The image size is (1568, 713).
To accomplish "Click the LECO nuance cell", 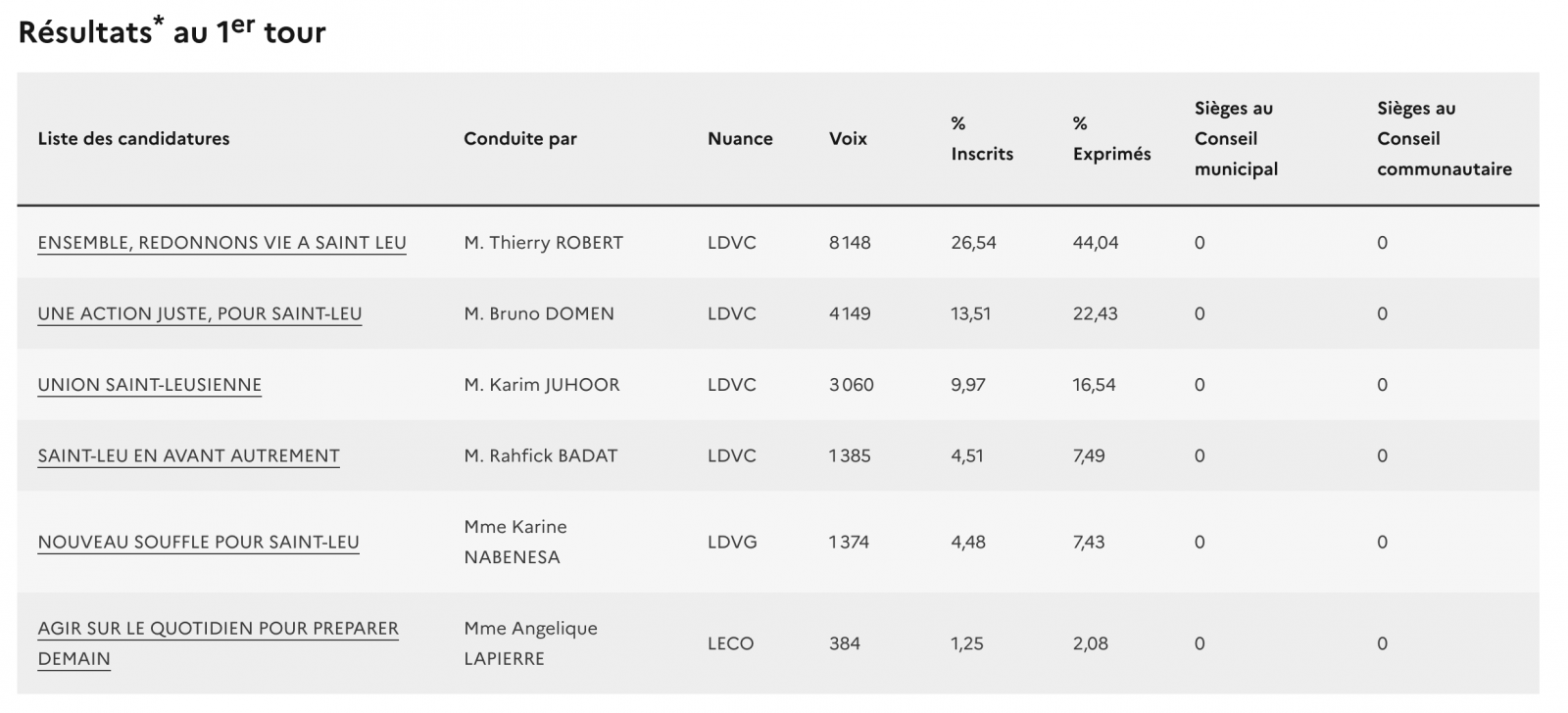I will click(x=731, y=643).
